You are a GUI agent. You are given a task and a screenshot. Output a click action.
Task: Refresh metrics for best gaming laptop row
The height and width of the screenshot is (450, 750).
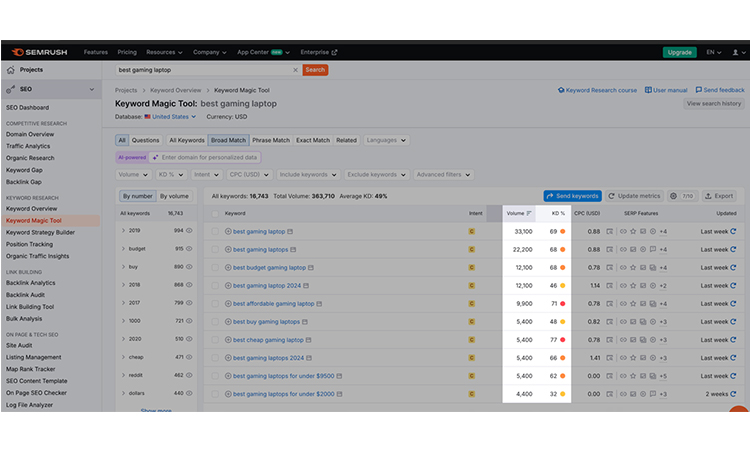point(733,231)
